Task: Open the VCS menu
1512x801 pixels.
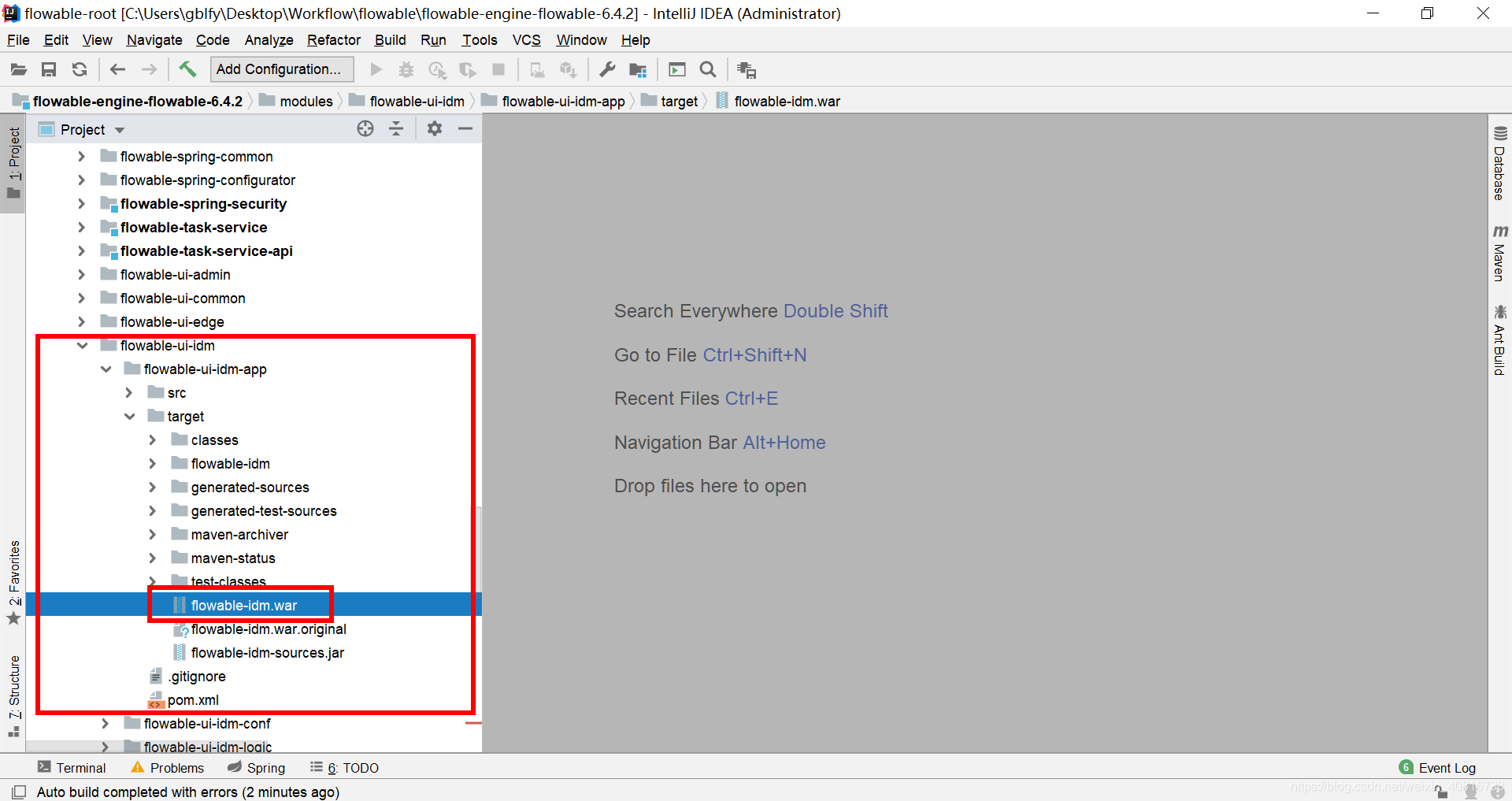Action: tap(527, 40)
